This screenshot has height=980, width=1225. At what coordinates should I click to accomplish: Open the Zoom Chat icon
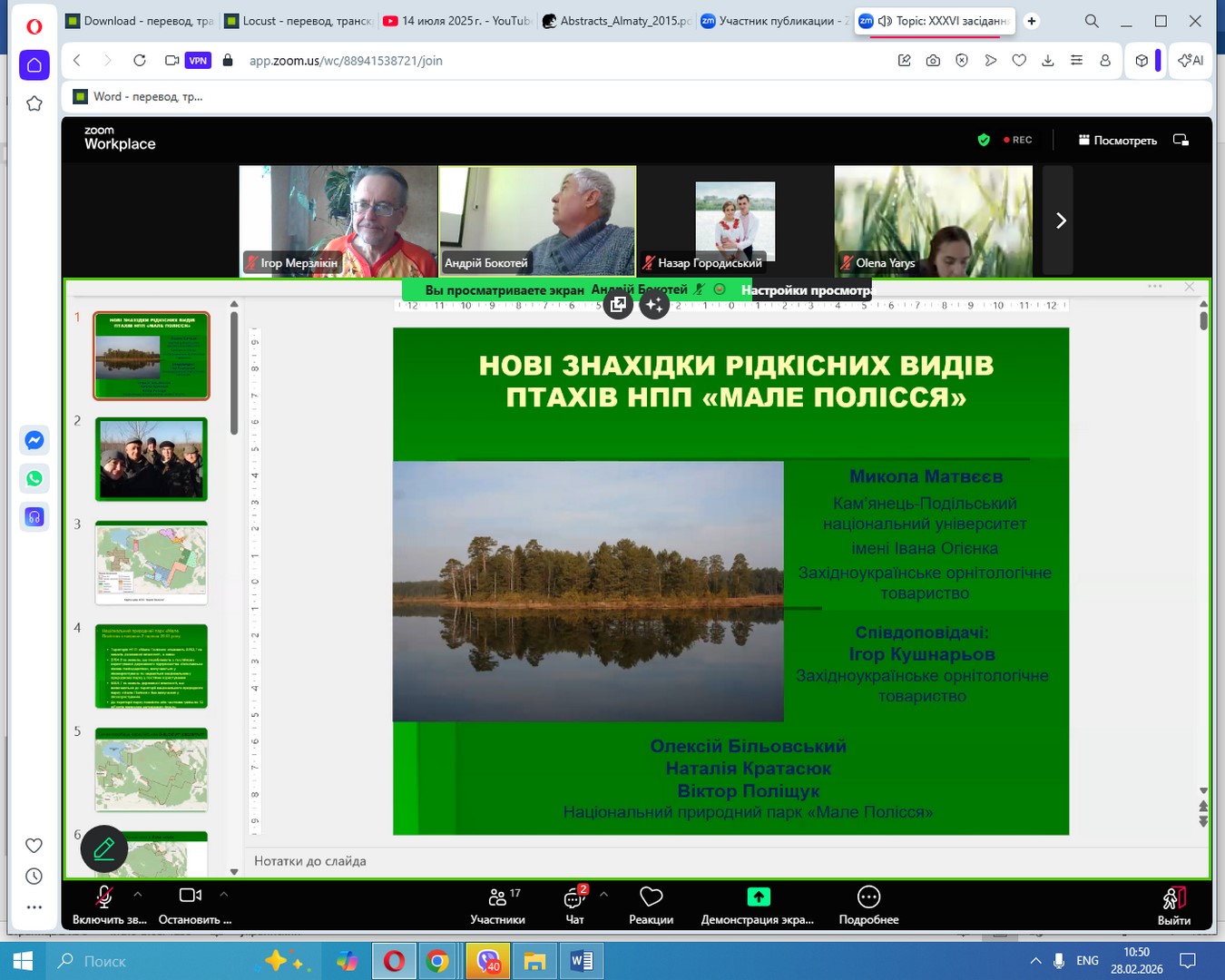[x=573, y=897]
